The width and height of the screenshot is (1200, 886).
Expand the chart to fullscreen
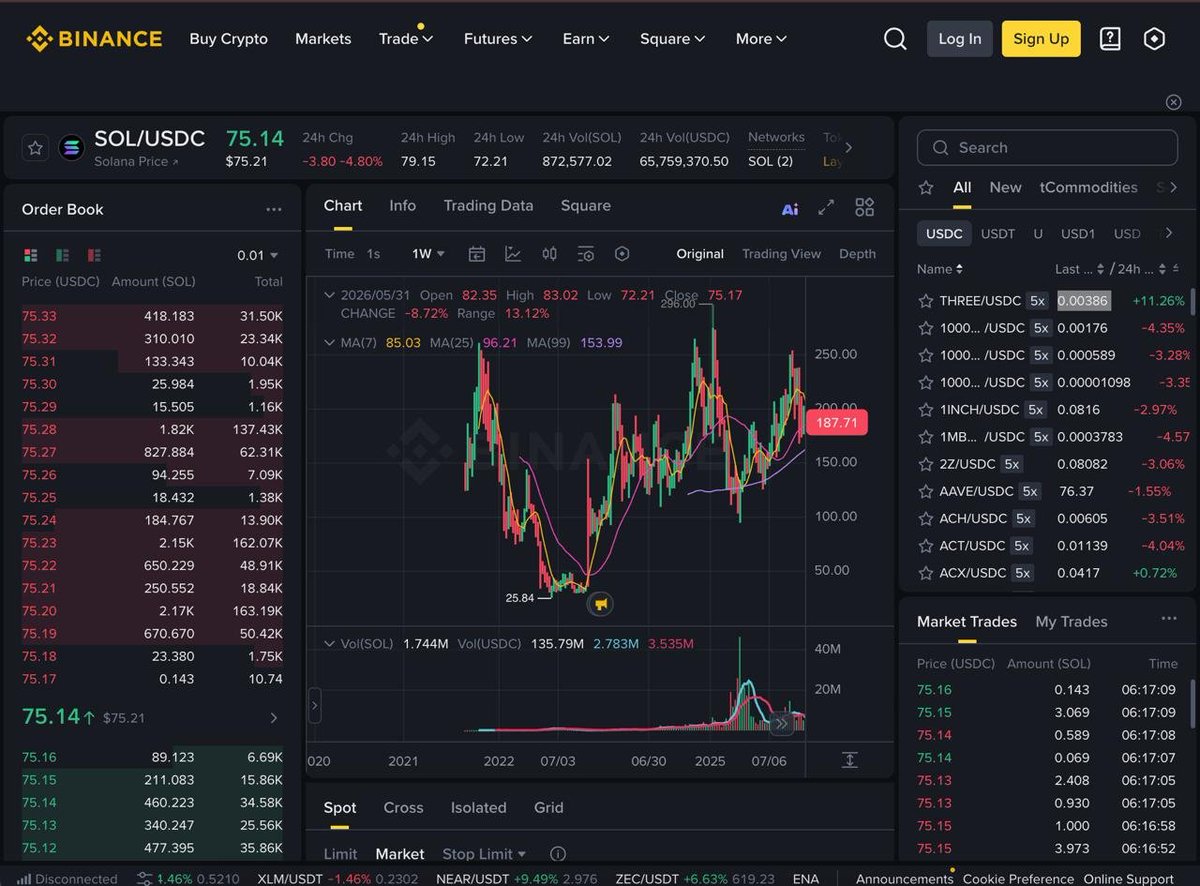pyautogui.click(x=826, y=207)
